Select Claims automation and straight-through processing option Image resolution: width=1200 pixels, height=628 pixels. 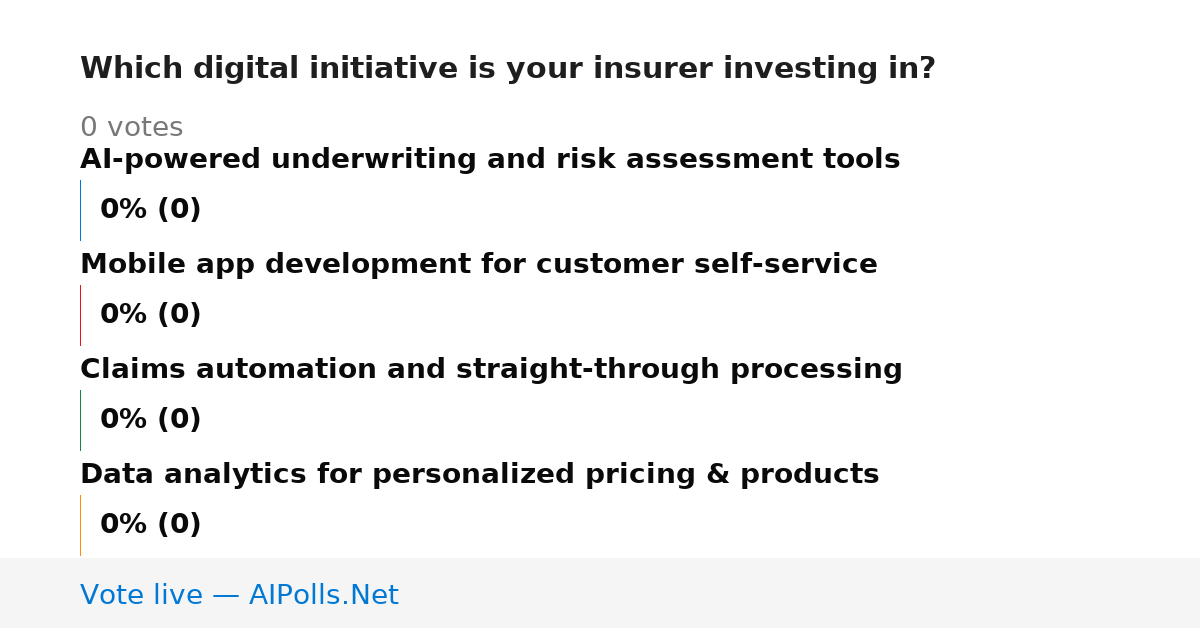click(x=491, y=370)
